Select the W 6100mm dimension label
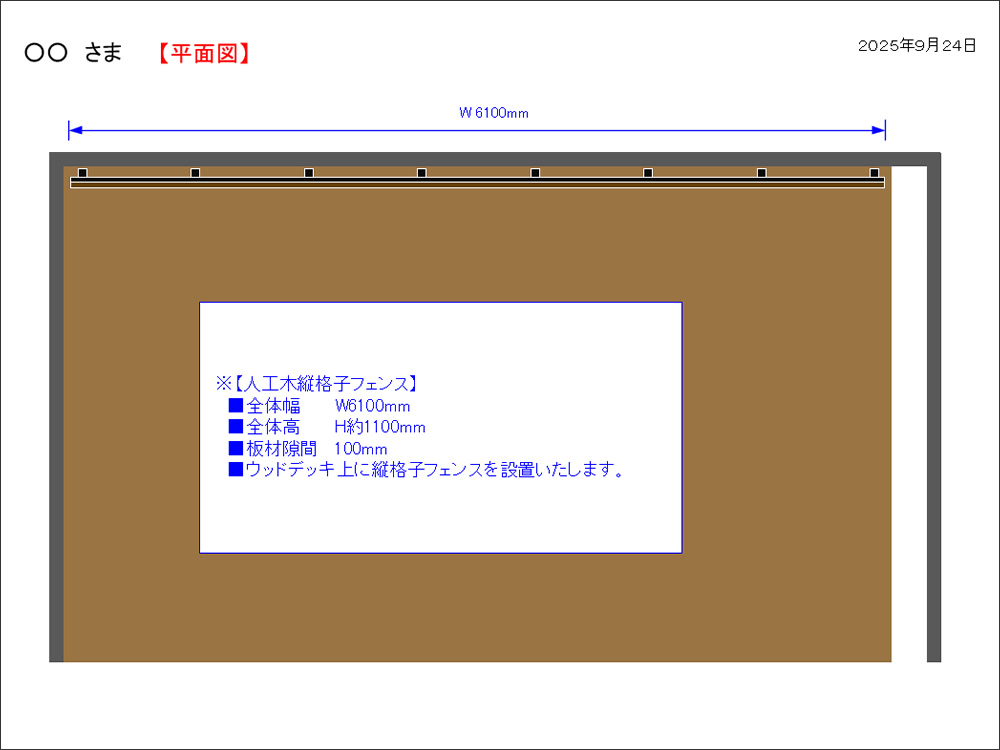The height and width of the screenshot is (750, 1000). pos(493,113)
